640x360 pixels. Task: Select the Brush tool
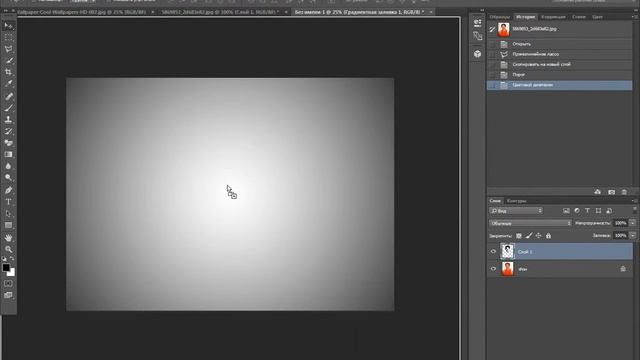(x=8, y=108)
